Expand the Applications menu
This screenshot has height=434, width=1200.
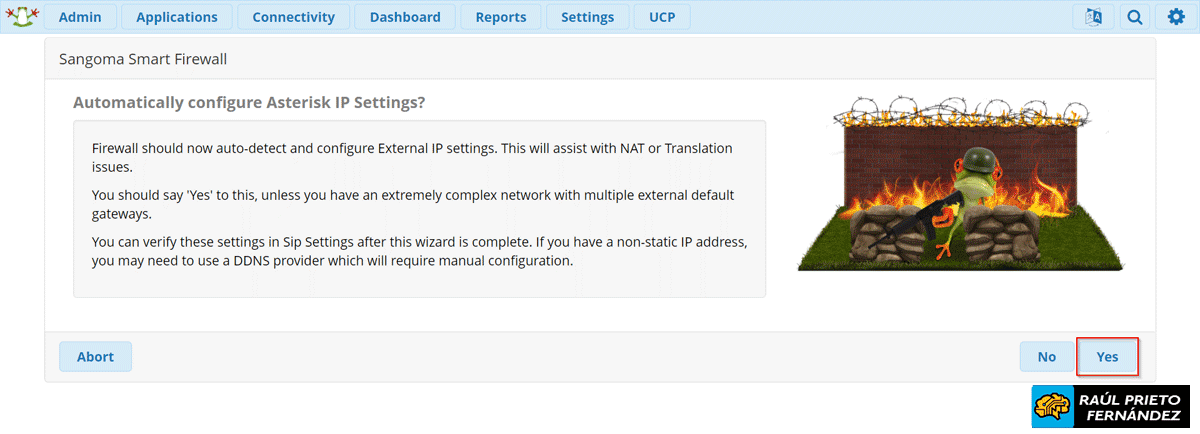coord(177,17)
